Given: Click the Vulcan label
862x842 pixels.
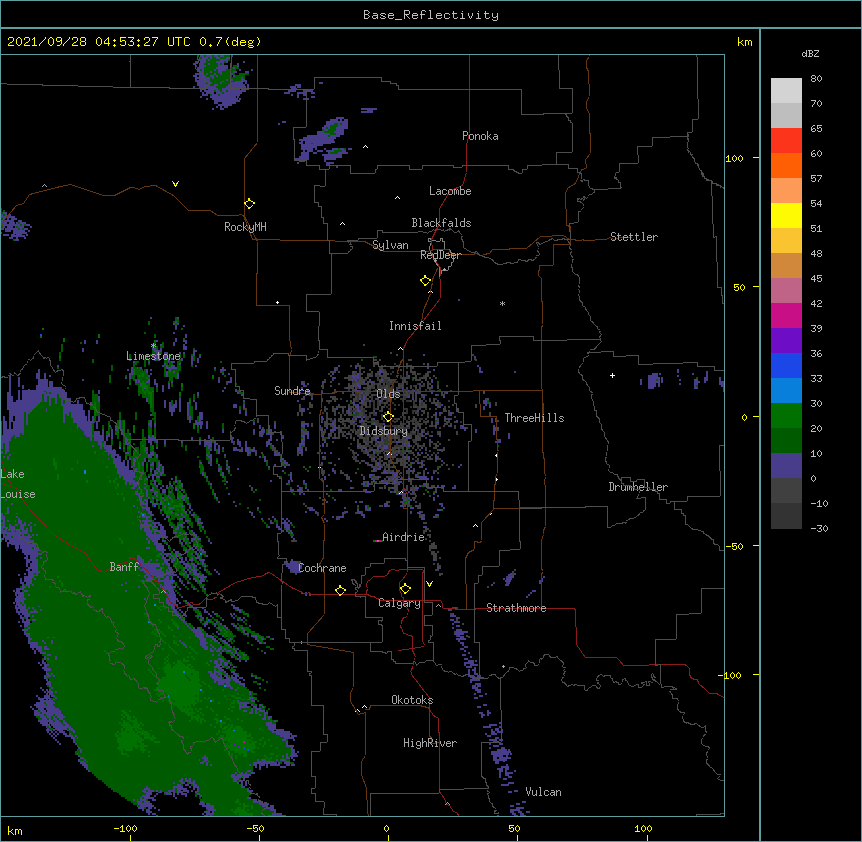Looking at the screenshot, I should point(543,792).
